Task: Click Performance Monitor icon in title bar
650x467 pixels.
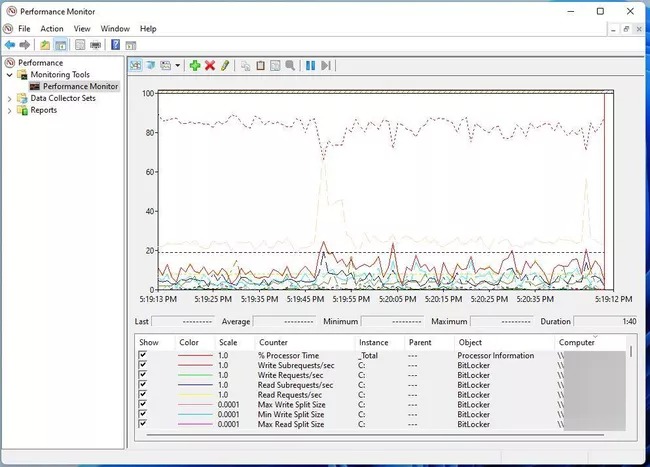Action: pos(11,12)
